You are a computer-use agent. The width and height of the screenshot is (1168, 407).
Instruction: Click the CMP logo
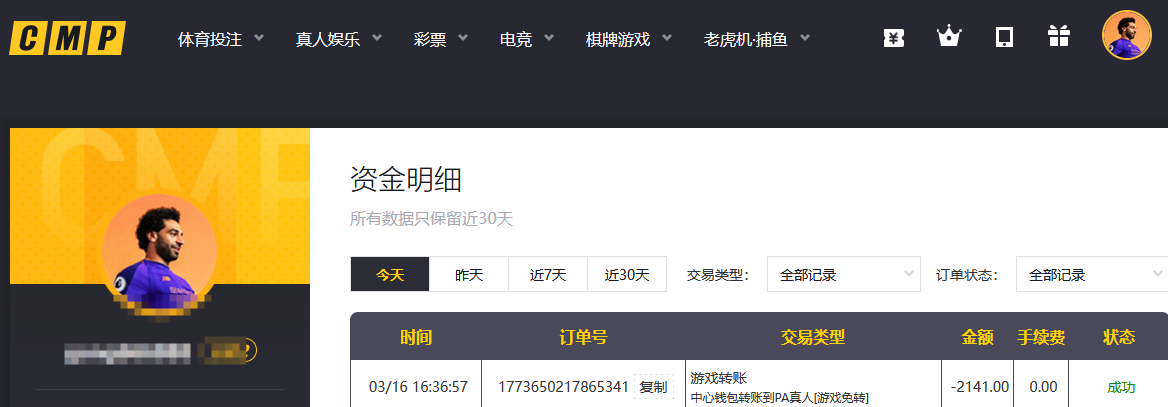click(x=68, y=38)
